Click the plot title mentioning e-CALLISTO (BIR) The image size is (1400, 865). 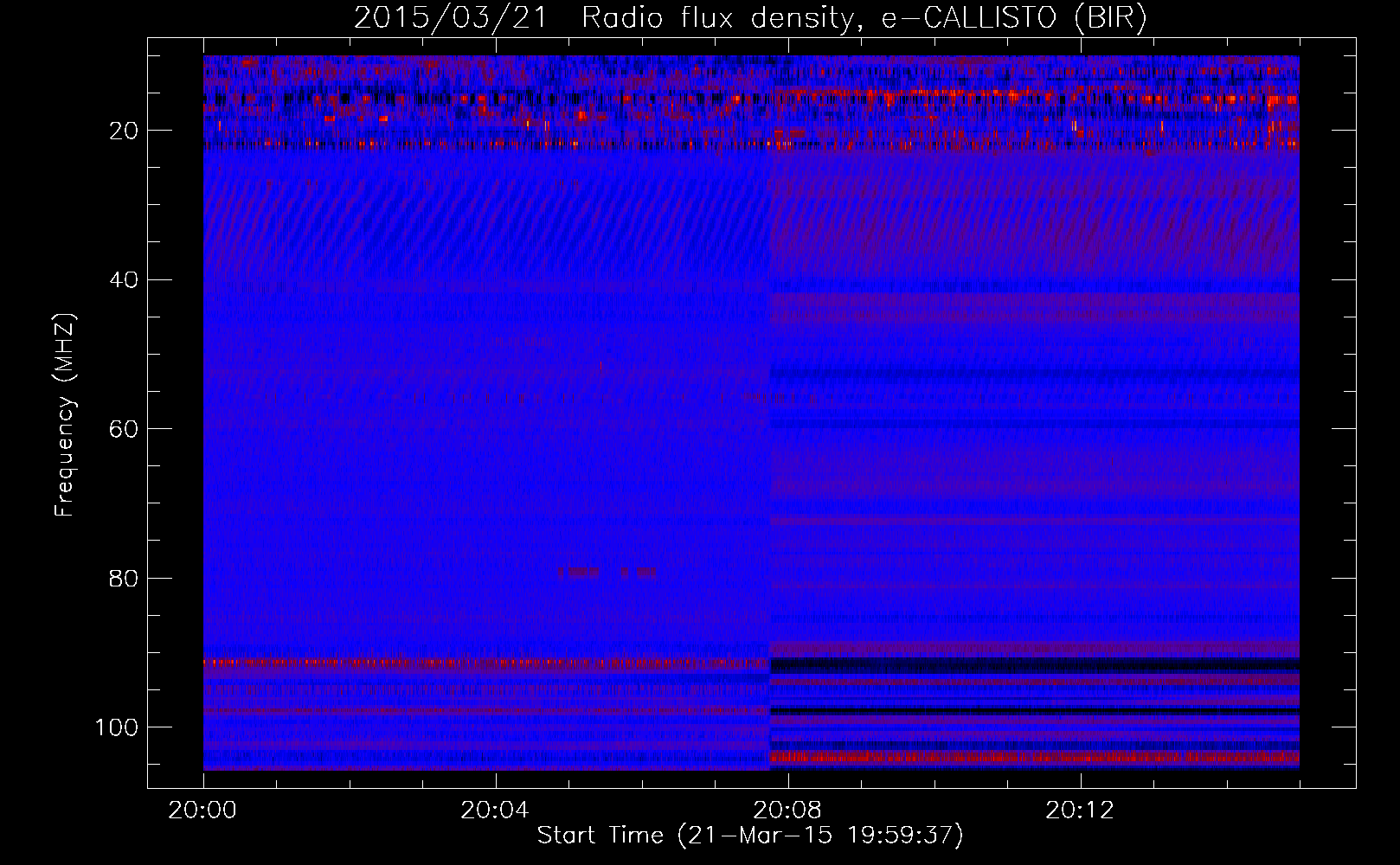pos(750,18)
